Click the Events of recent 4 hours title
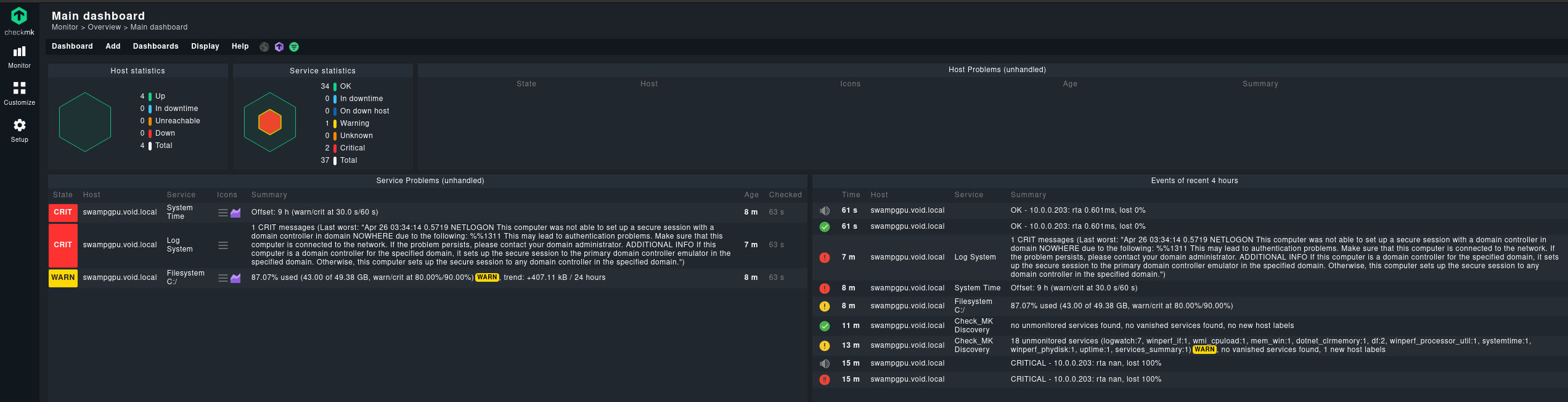 tap(1194, 181)
